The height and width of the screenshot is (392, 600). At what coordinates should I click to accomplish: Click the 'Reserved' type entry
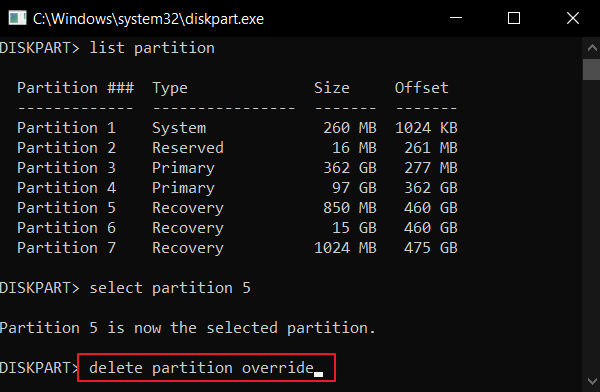(188, 148)
